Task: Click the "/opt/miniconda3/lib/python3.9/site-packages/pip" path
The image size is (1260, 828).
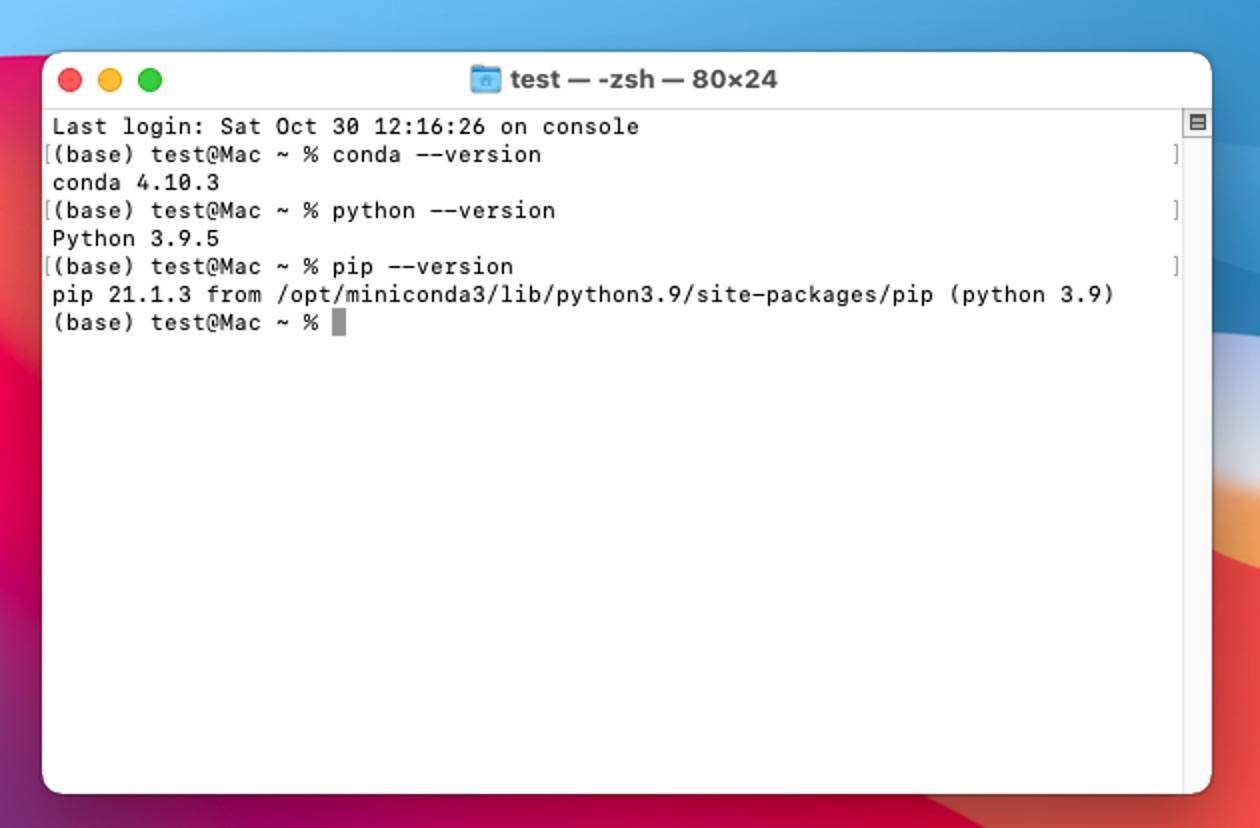Action: click(x=604, y=295)
